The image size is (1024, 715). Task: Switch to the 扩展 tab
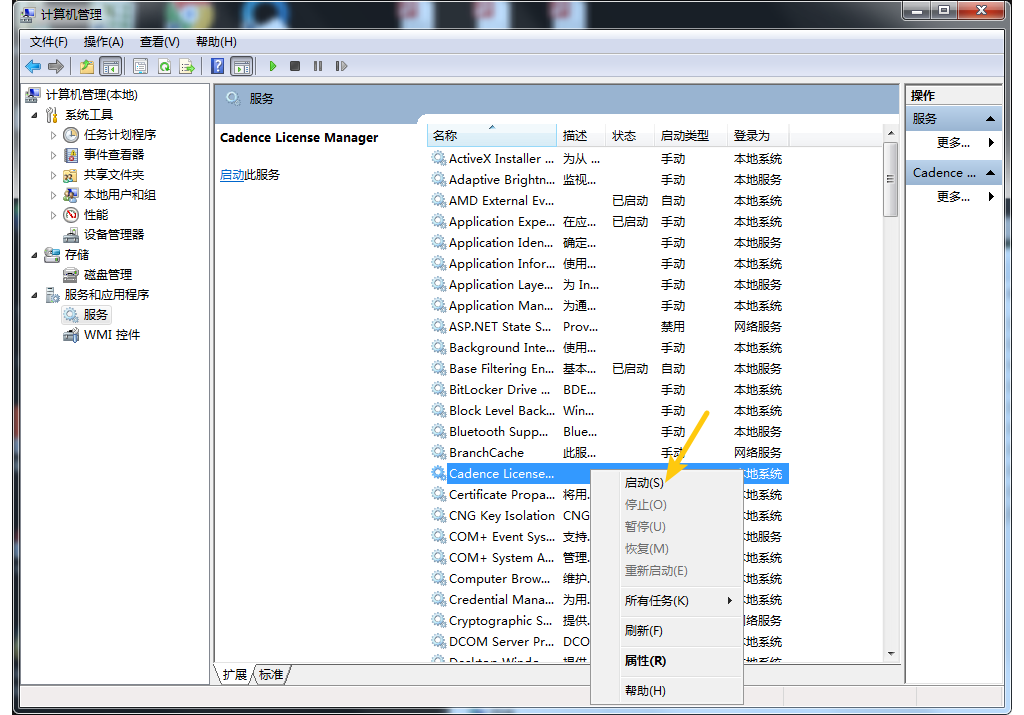[x=234, y=675]
